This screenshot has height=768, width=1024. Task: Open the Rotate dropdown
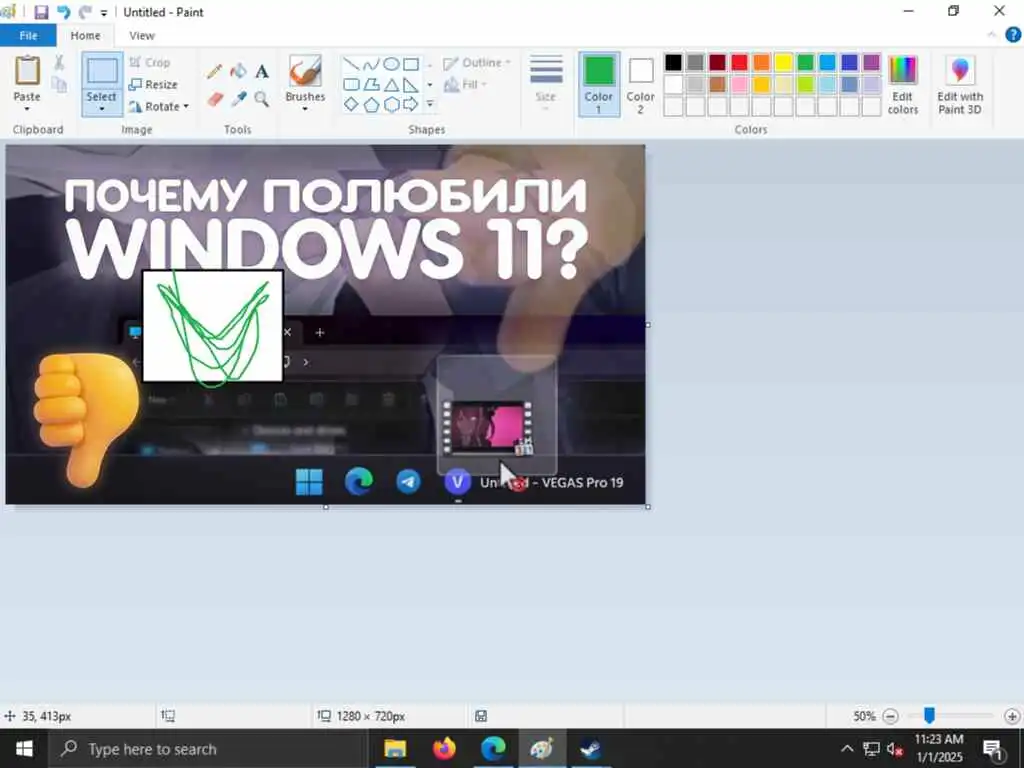click(x=159, y=106)
